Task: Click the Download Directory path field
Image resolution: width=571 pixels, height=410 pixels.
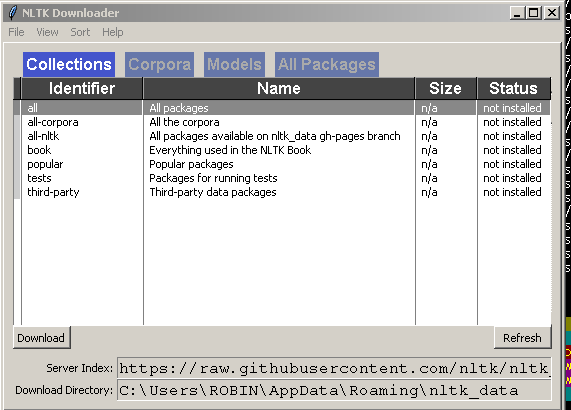Action: pyautogui.click(x=334, y=390)
